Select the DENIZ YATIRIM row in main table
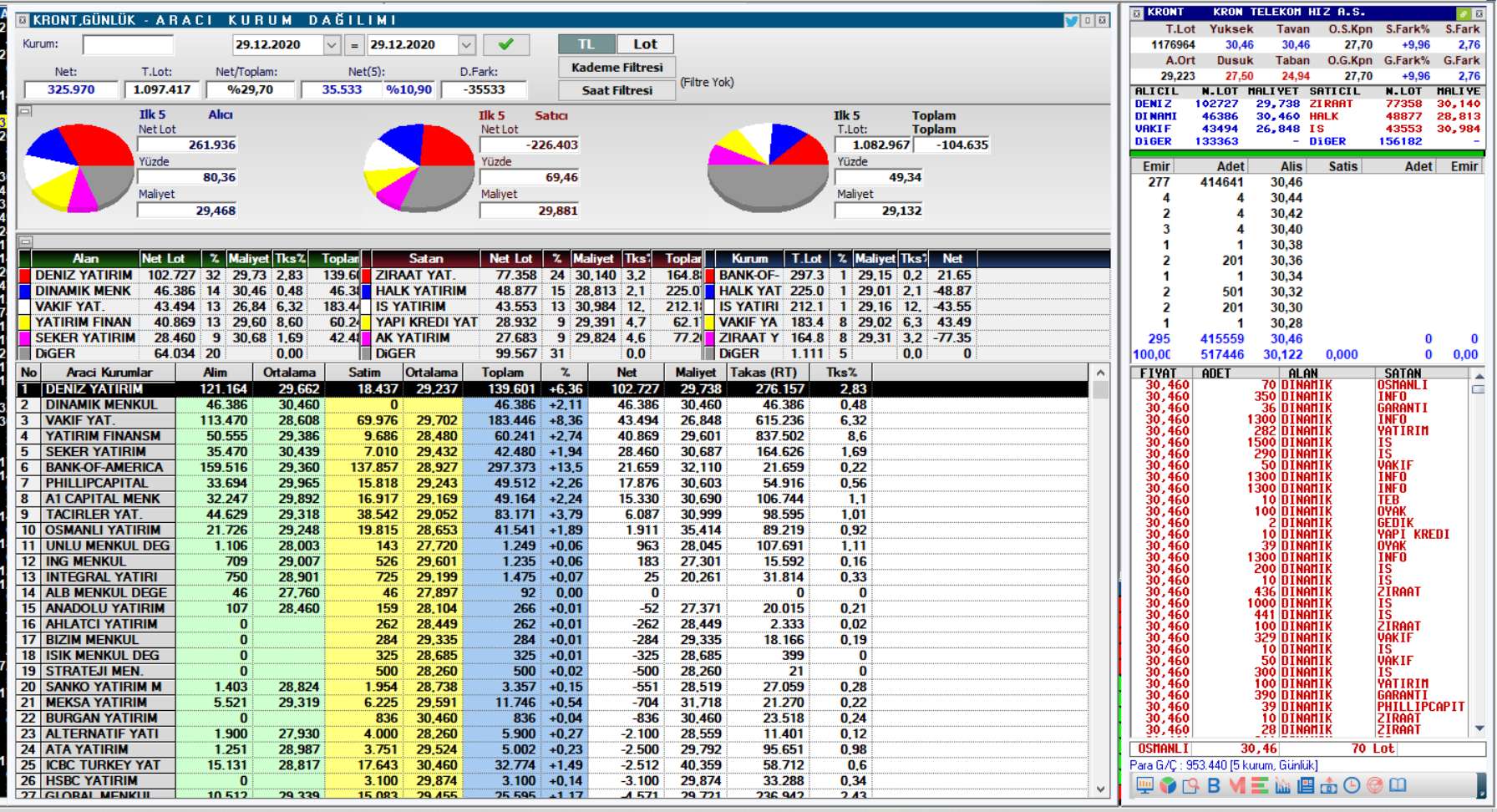The image size is (1497, 812). (551, 389)
